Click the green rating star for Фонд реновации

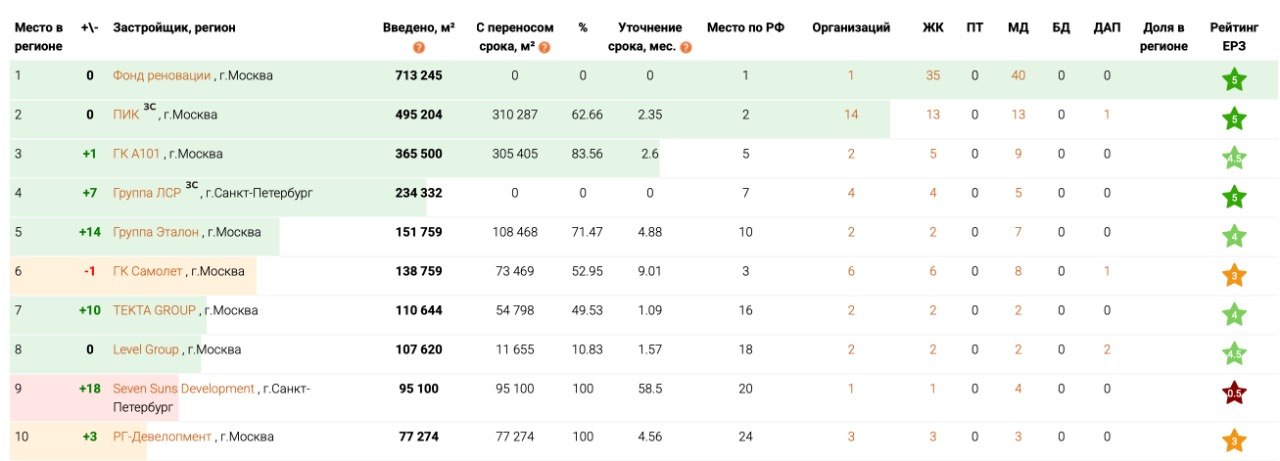click(x=1234, y=80)
